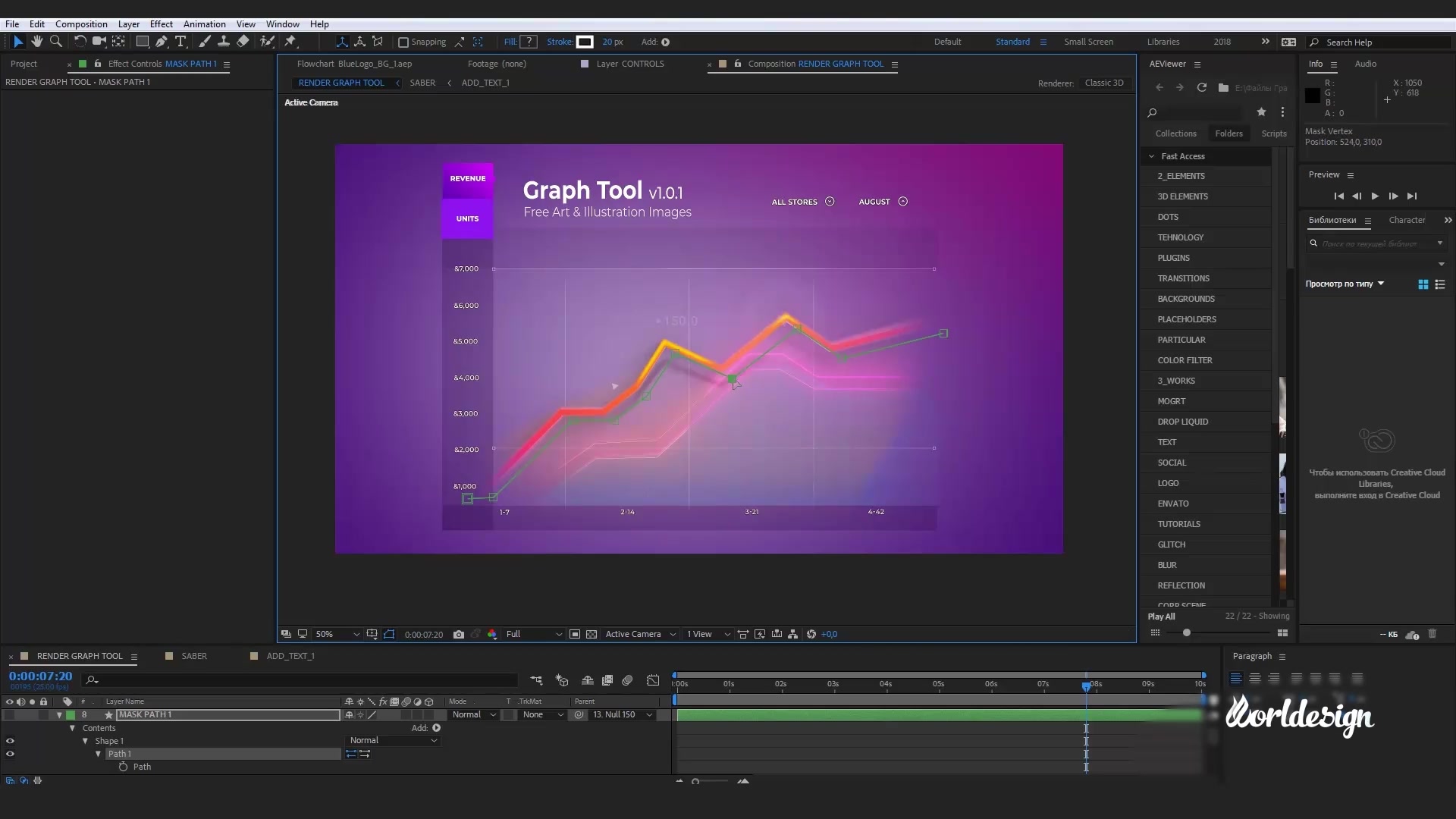The image size is (1456, 819).
Task: Expand Shape 1 properties
Action: (86, 740)
